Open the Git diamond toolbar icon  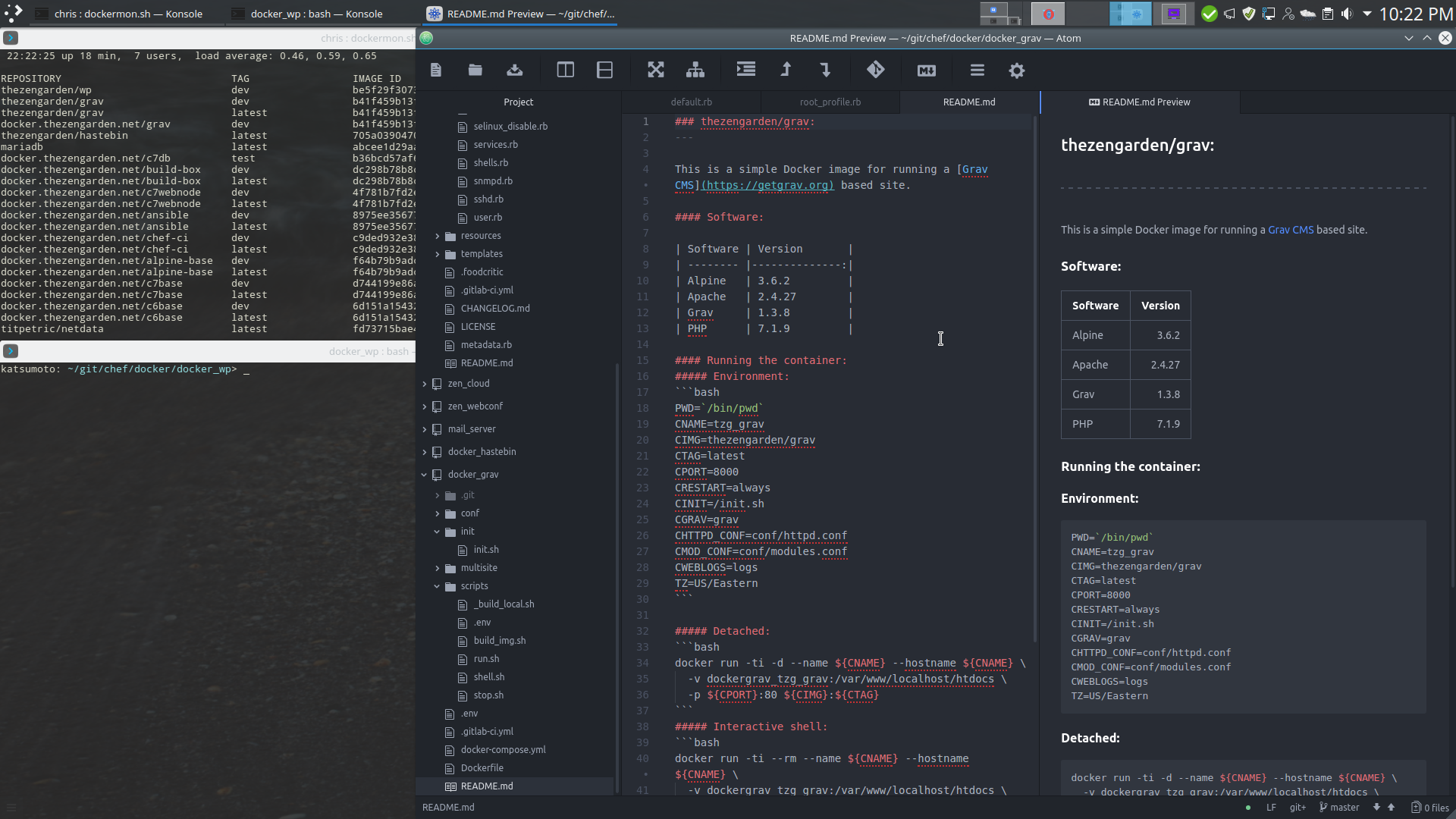pos(876,70)
